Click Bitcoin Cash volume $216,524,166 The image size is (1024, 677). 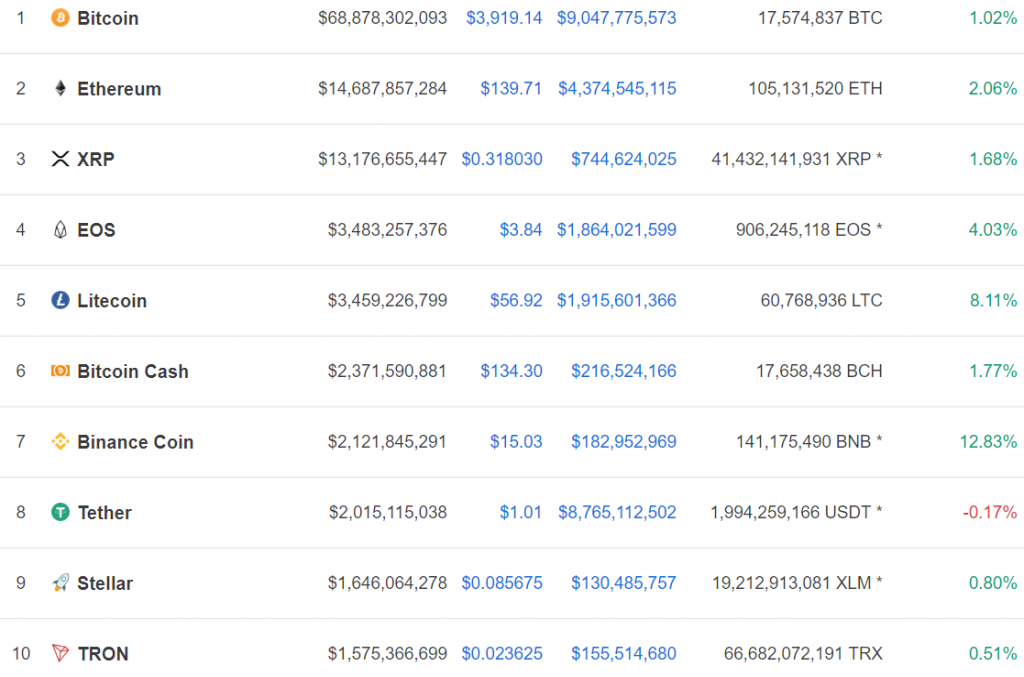(624, 371)
